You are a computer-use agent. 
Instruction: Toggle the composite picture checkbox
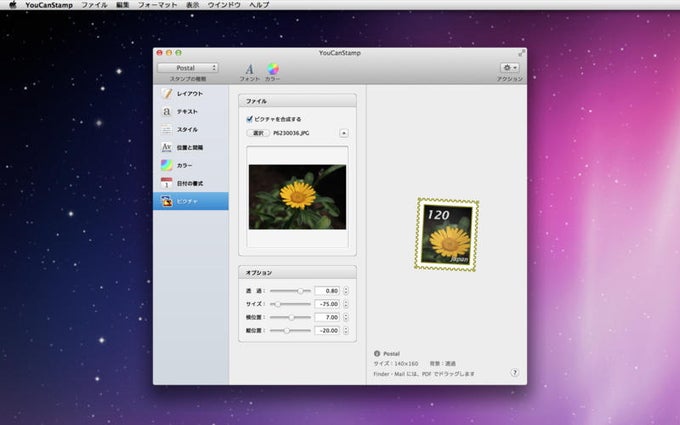(x=249, y=119)
